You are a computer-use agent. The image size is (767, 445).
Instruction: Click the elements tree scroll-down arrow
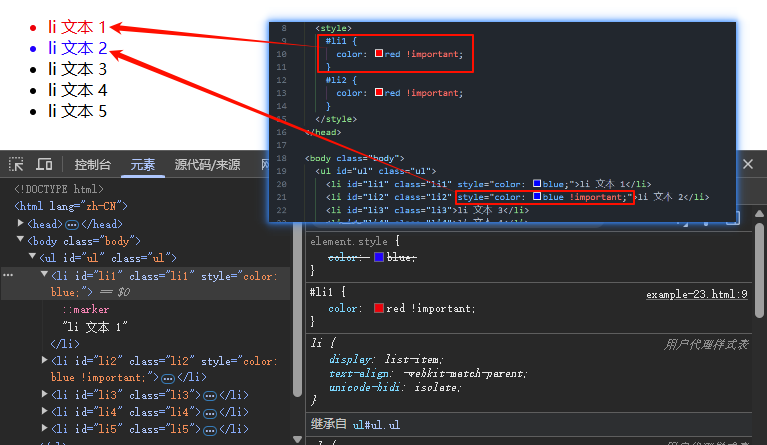tap(297, 439)
